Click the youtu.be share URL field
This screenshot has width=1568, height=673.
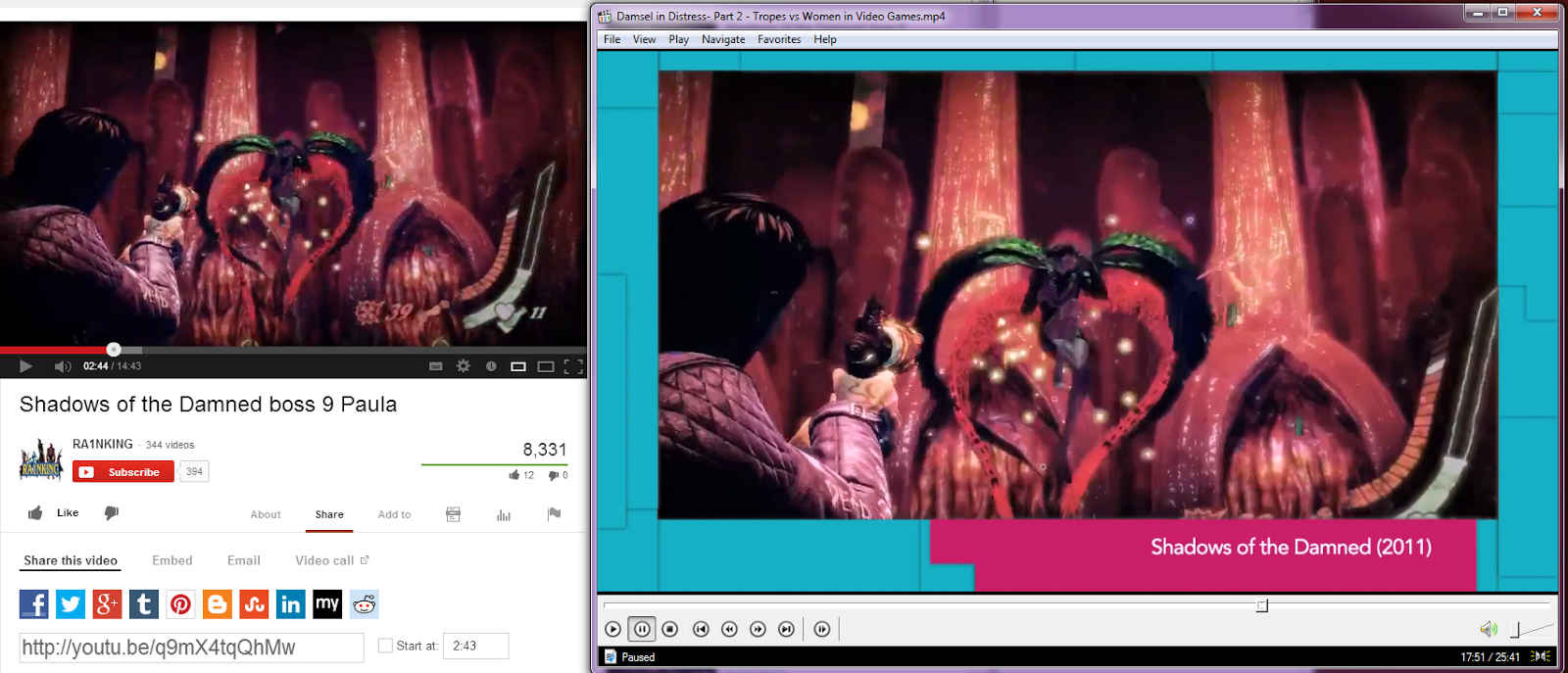point(192,648)
